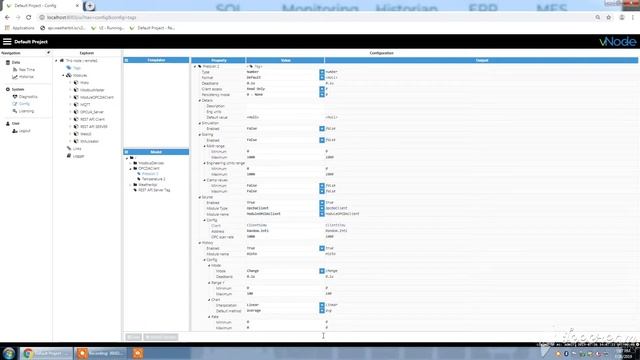Select Logger in the Explorer tree
This screenshot has width=640, height=360.
pyautogui.click(x=78, y=156)
